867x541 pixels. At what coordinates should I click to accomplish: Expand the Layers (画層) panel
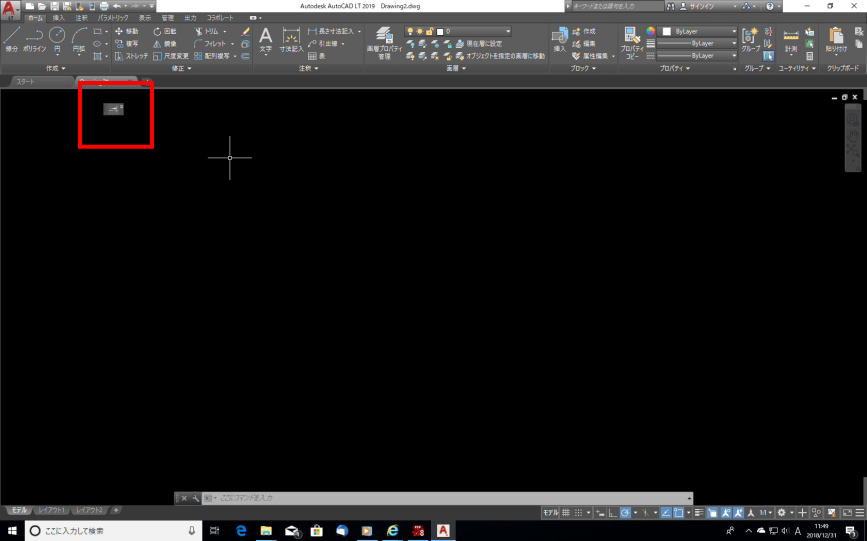coord(456,68)
